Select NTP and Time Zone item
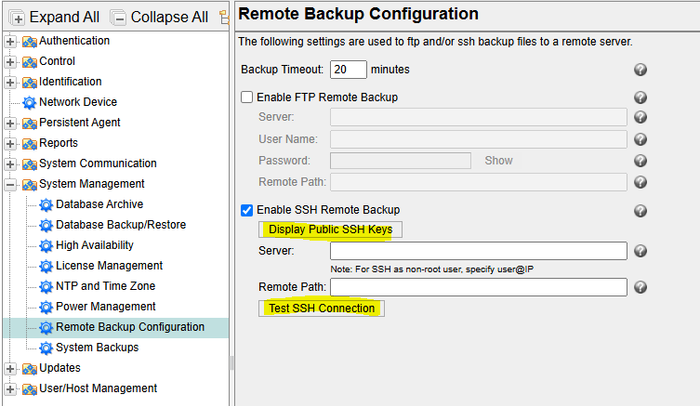Screen dimensions: 700x406 tap(105, 286)
